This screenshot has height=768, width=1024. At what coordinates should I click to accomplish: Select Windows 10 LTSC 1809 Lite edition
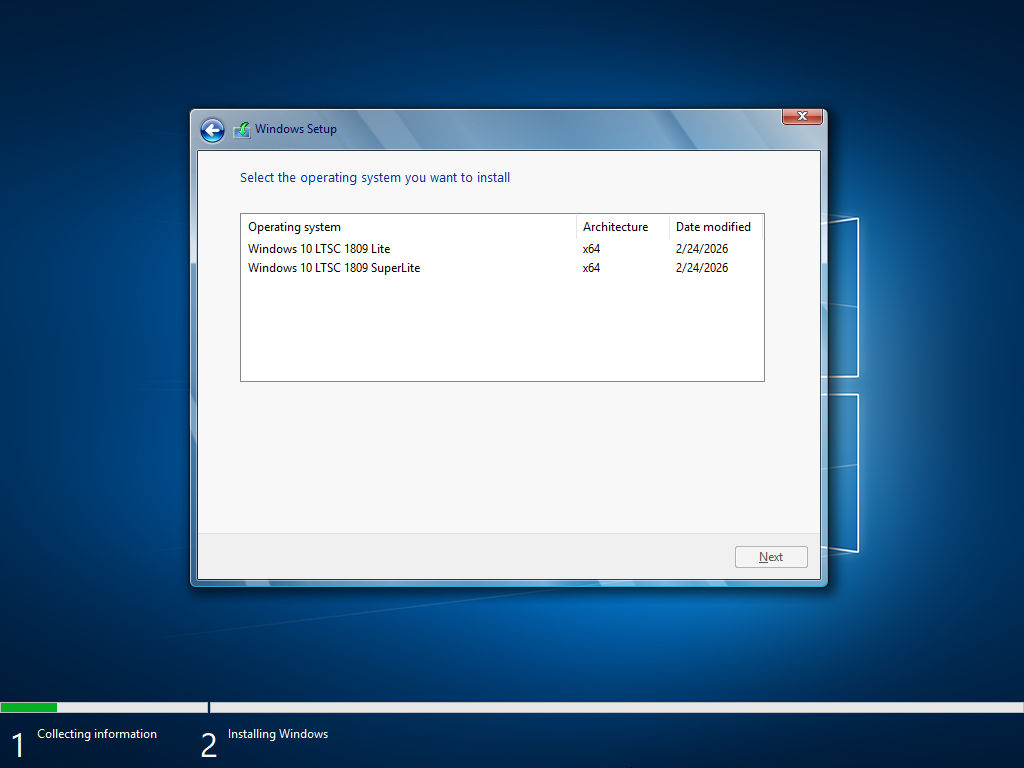(x=319, y=248)
